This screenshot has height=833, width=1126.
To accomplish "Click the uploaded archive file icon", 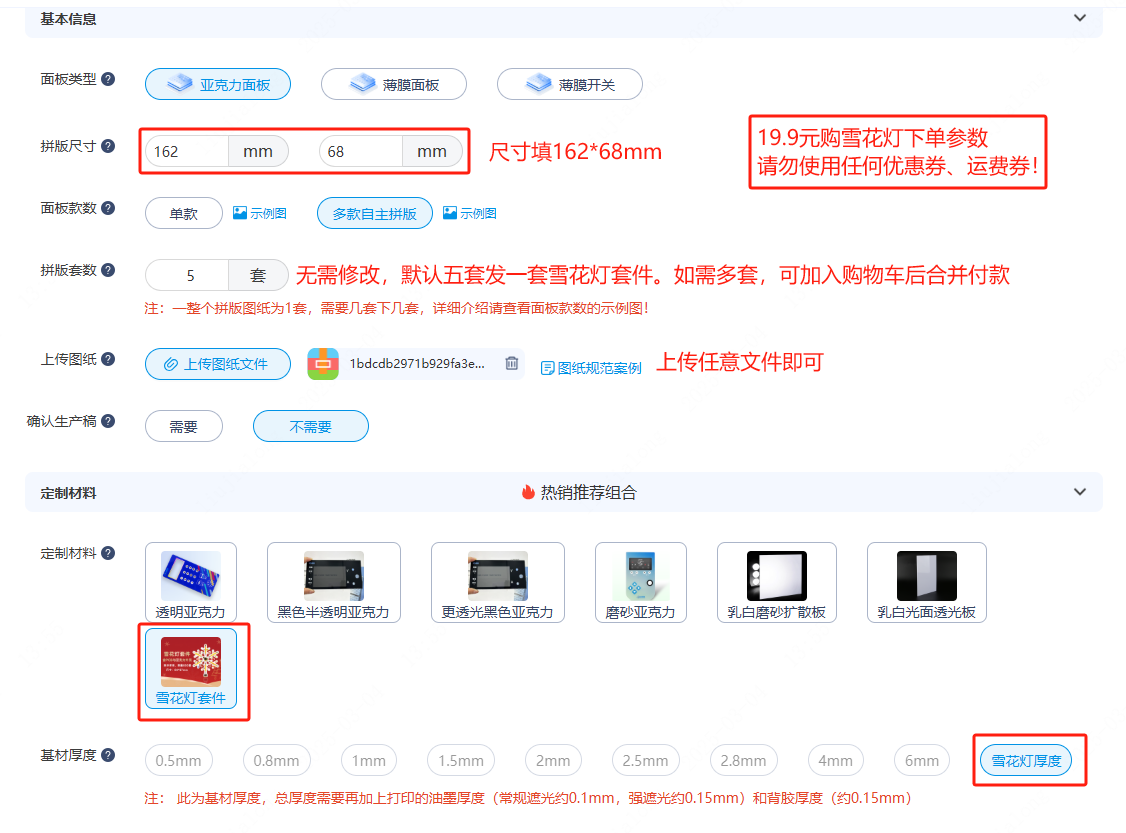I will (x=324, y=364).
